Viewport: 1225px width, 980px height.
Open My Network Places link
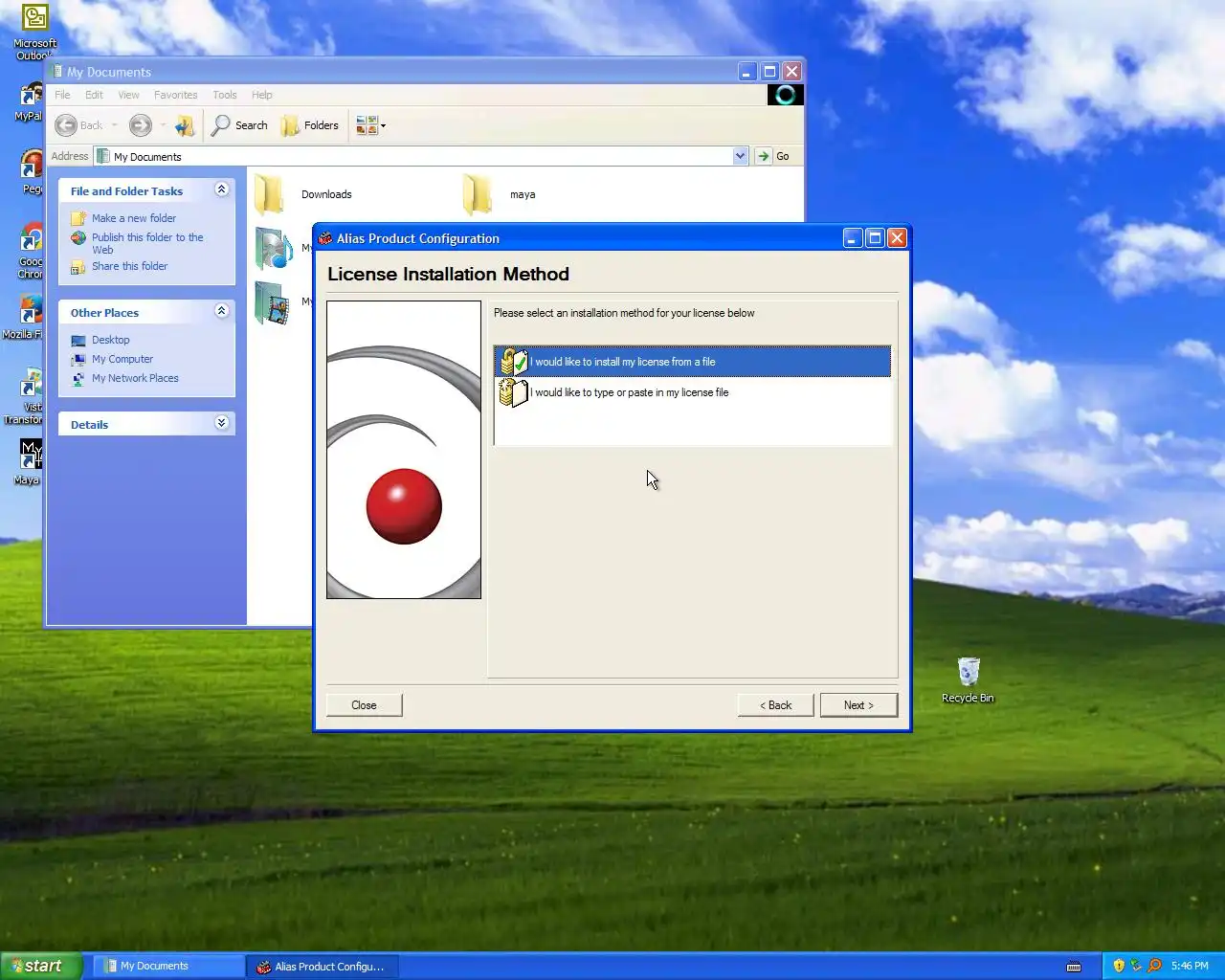135,378
